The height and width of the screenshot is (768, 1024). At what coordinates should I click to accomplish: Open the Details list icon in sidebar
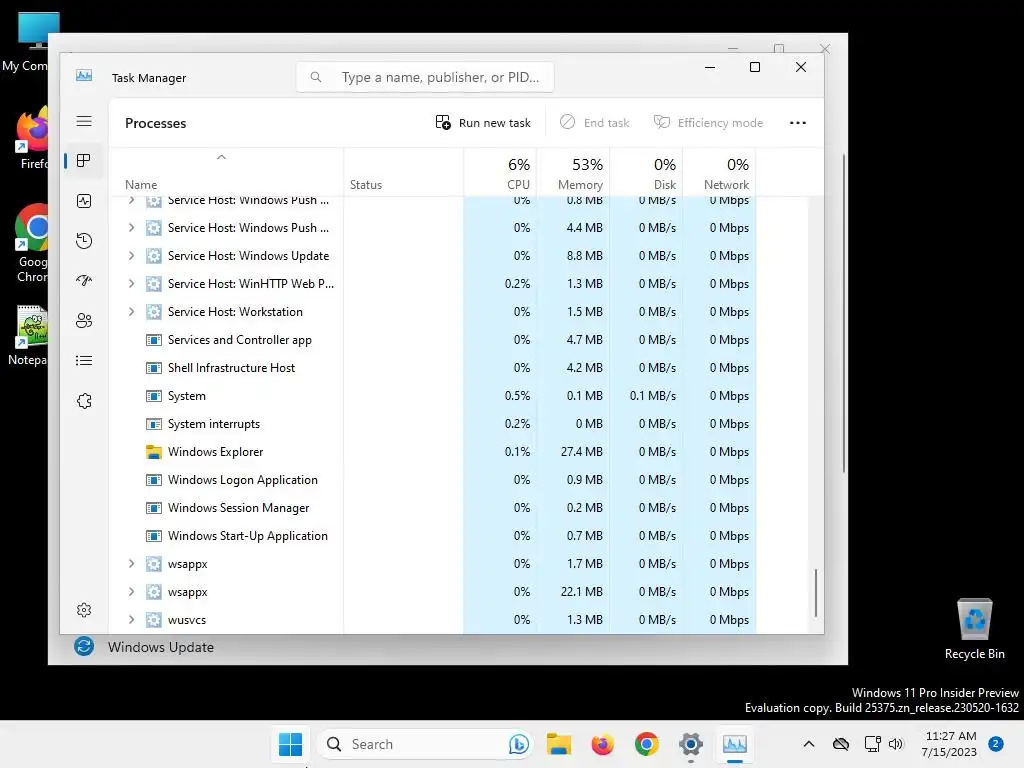point(84,360)
